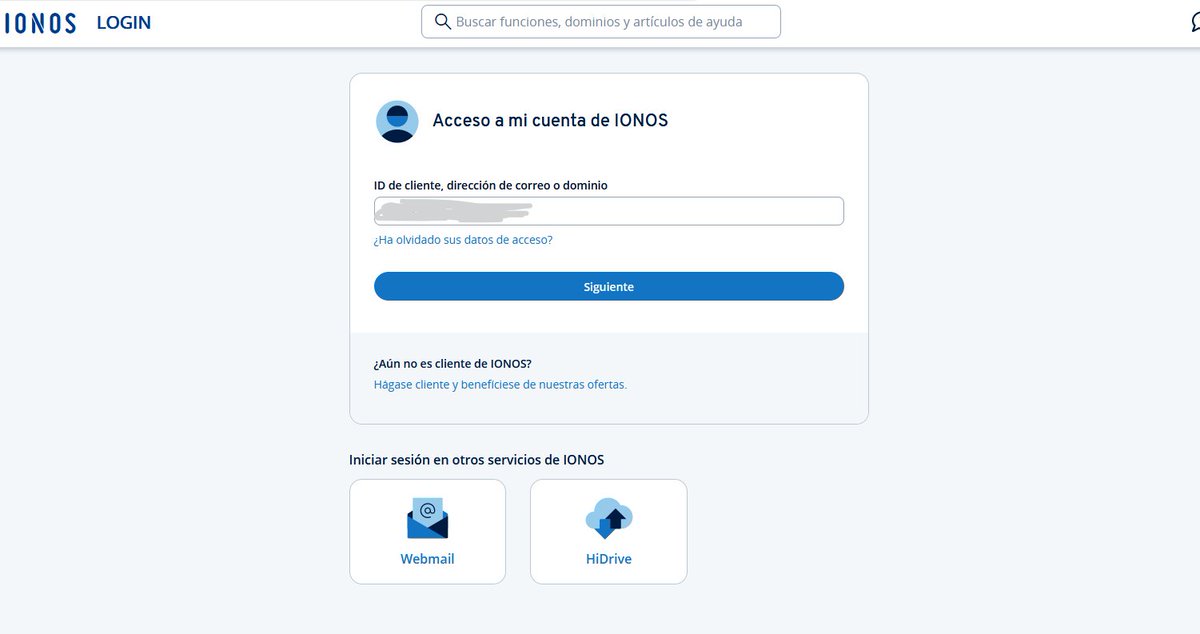Select the blue user avatar icon

pyautogui.click(x=396, y=121)
